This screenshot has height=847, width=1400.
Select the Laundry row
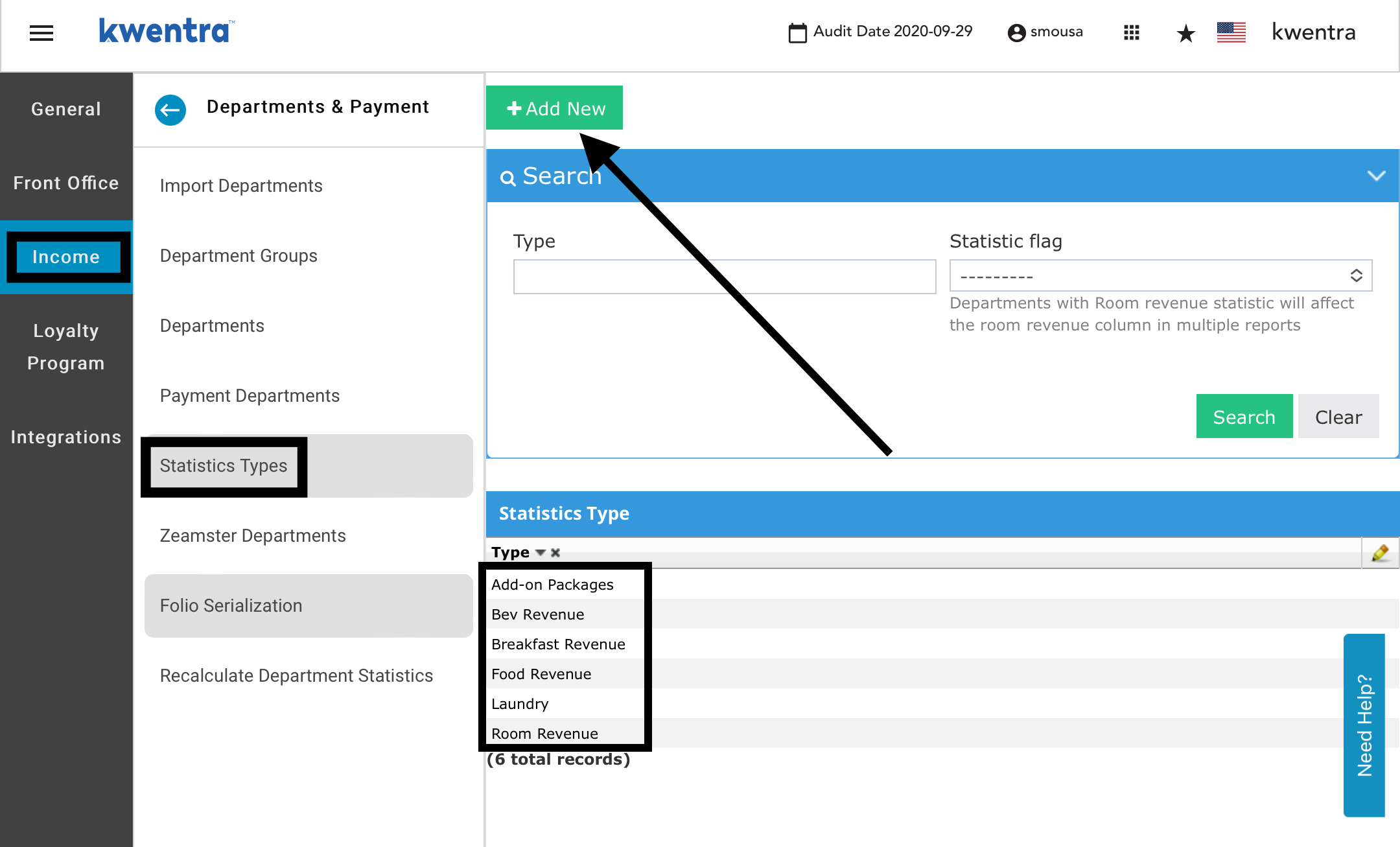(x=942, y=704)
